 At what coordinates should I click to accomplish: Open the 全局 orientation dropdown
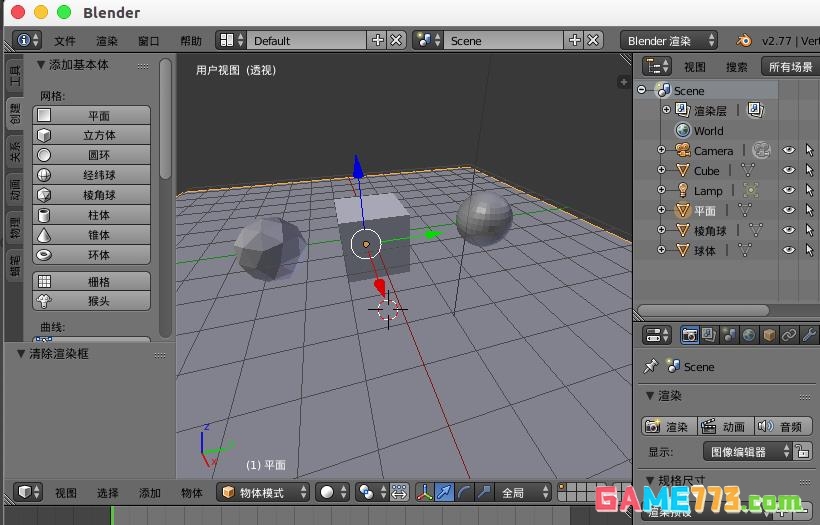pos(523,492)
